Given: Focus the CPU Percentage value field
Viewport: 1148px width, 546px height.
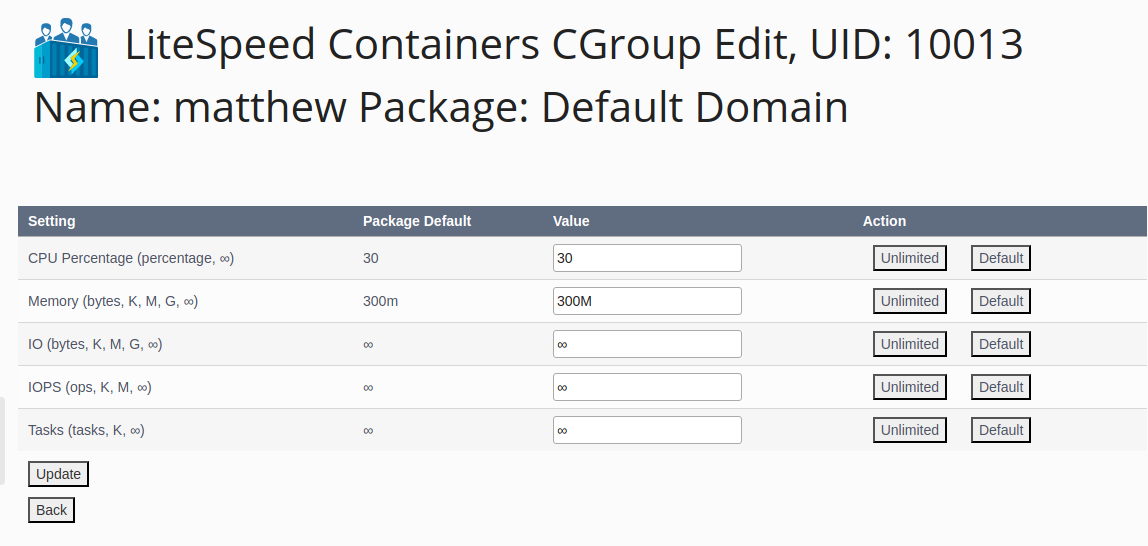Looking at the screenshot, I should pyautogui.click(x=647, y=258).
